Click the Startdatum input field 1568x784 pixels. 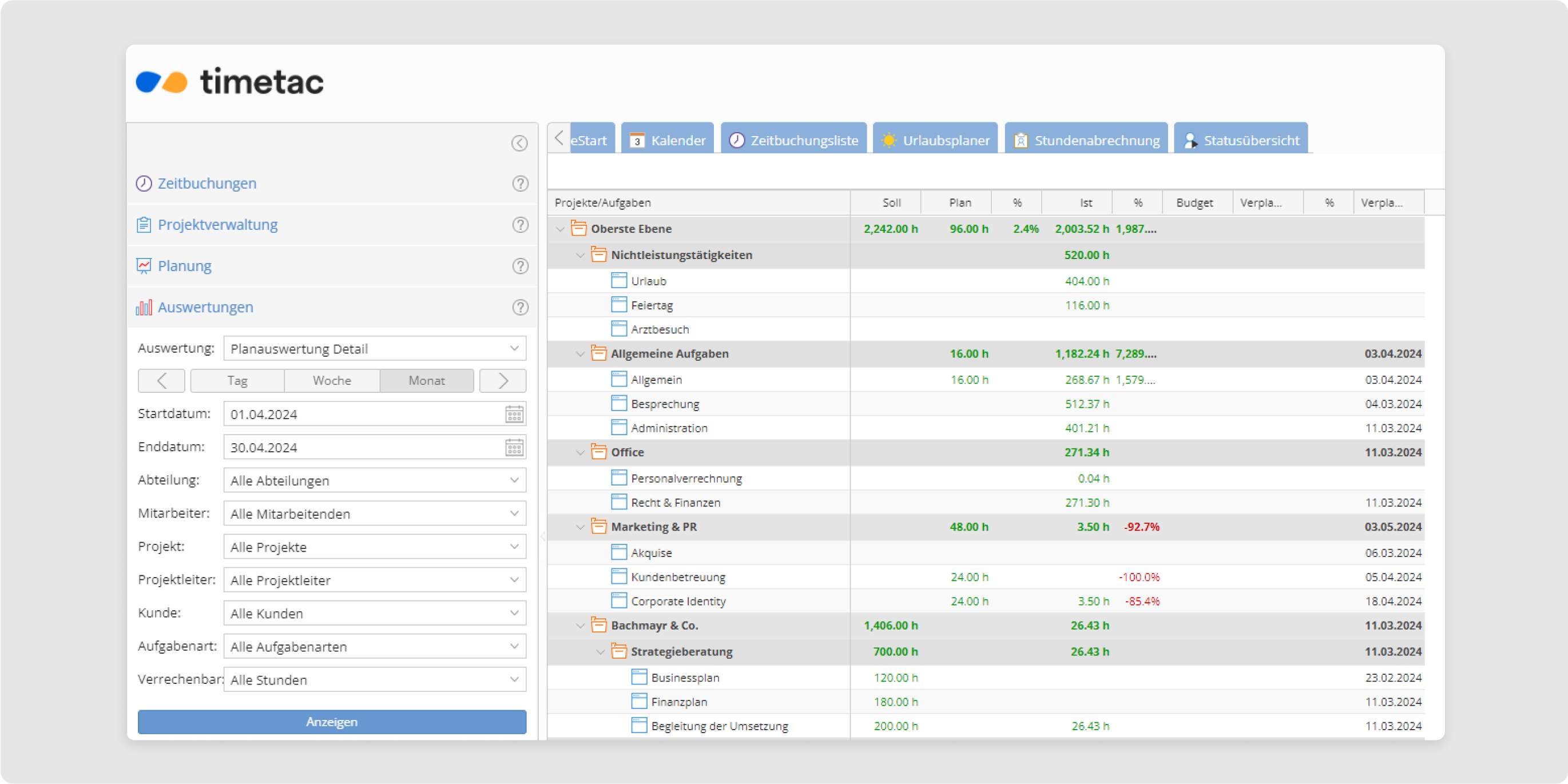click(x=362, y=415)
